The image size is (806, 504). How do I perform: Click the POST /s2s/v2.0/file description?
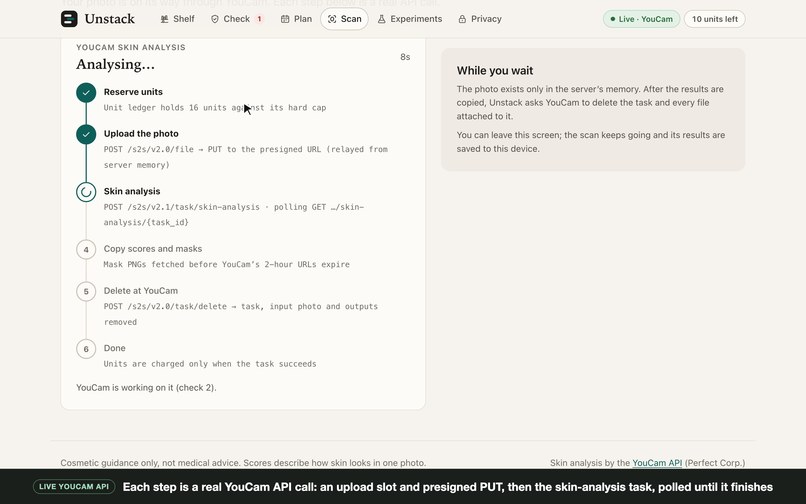[246, 157]
